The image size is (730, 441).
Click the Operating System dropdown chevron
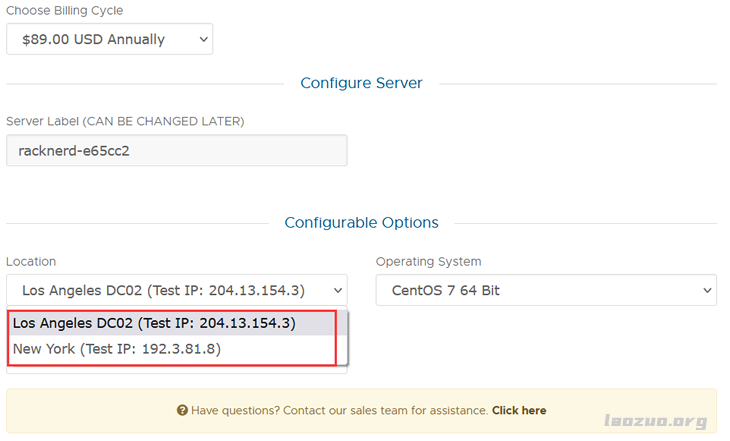click(x=707, y=291)
